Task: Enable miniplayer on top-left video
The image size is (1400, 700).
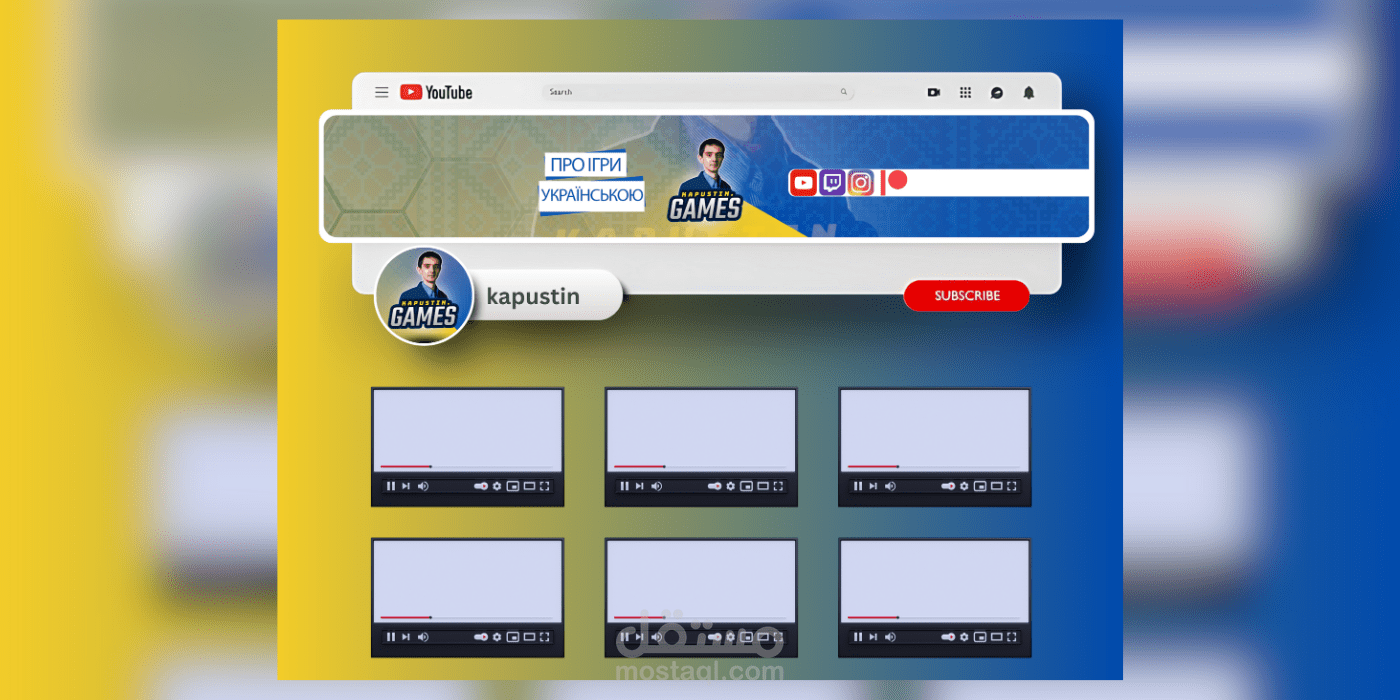Action: click(513, 486)
